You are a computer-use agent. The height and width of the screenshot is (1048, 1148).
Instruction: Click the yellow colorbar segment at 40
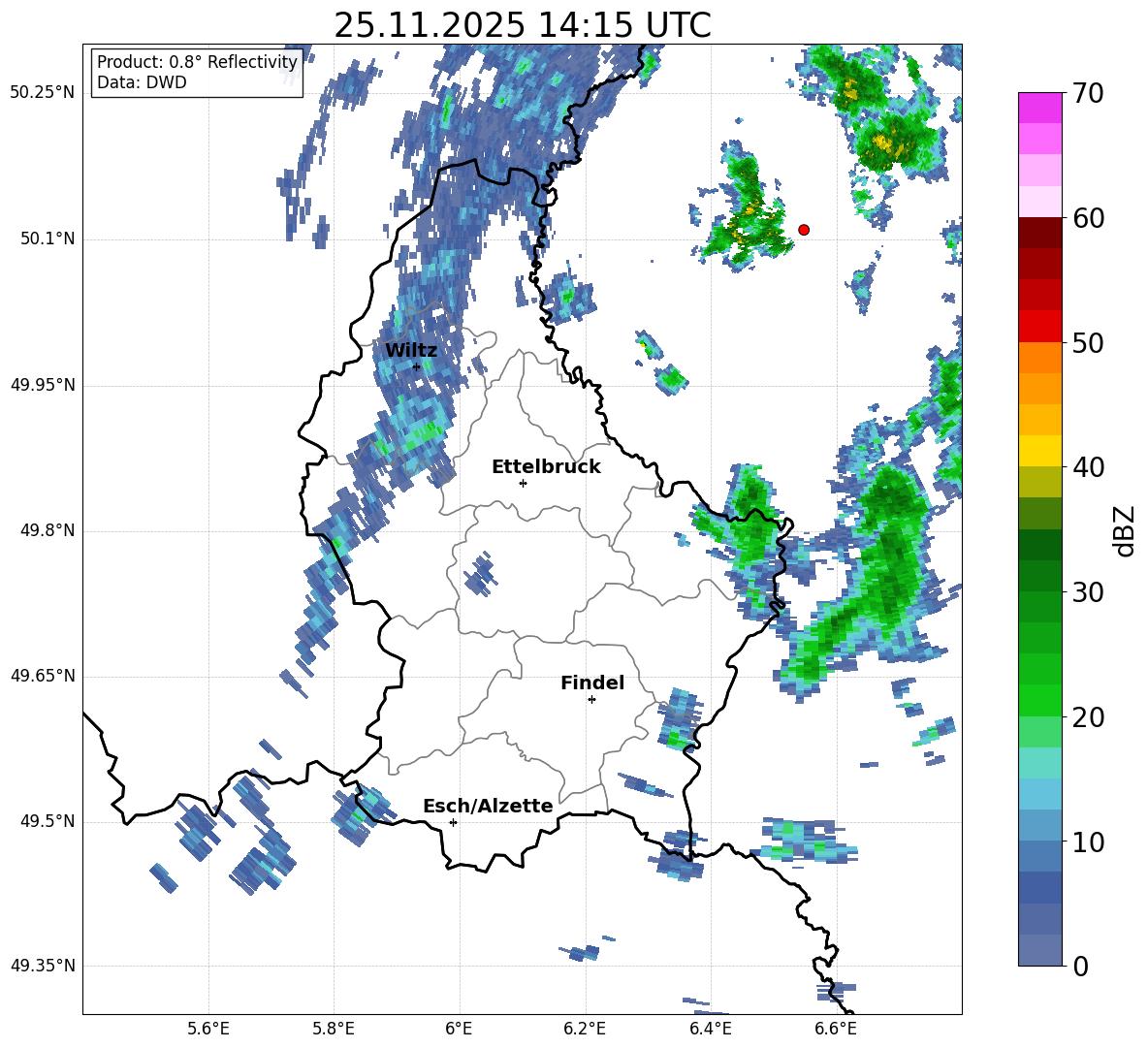click(1039, 451)
